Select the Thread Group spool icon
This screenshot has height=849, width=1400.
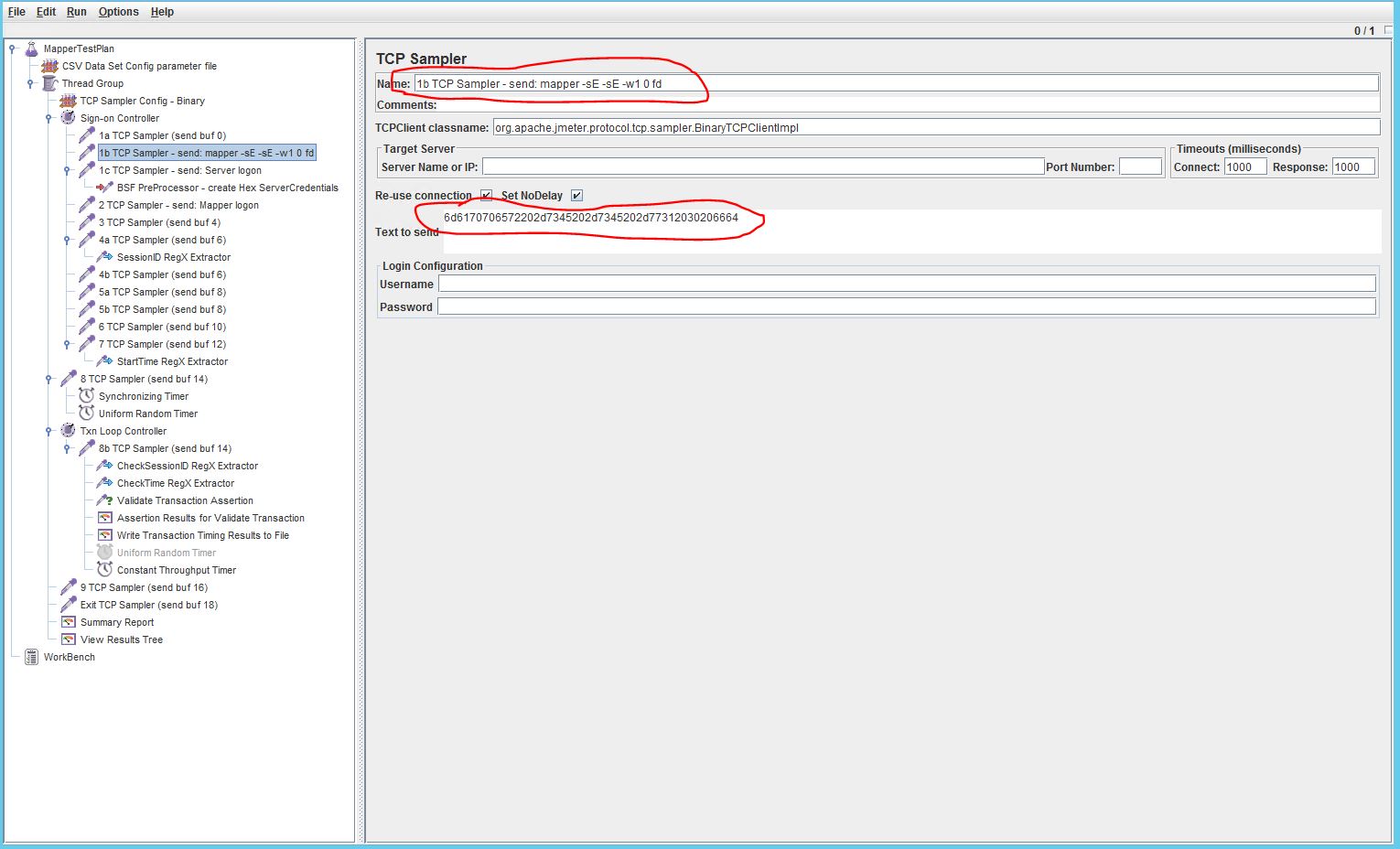[x=50, y=83]
